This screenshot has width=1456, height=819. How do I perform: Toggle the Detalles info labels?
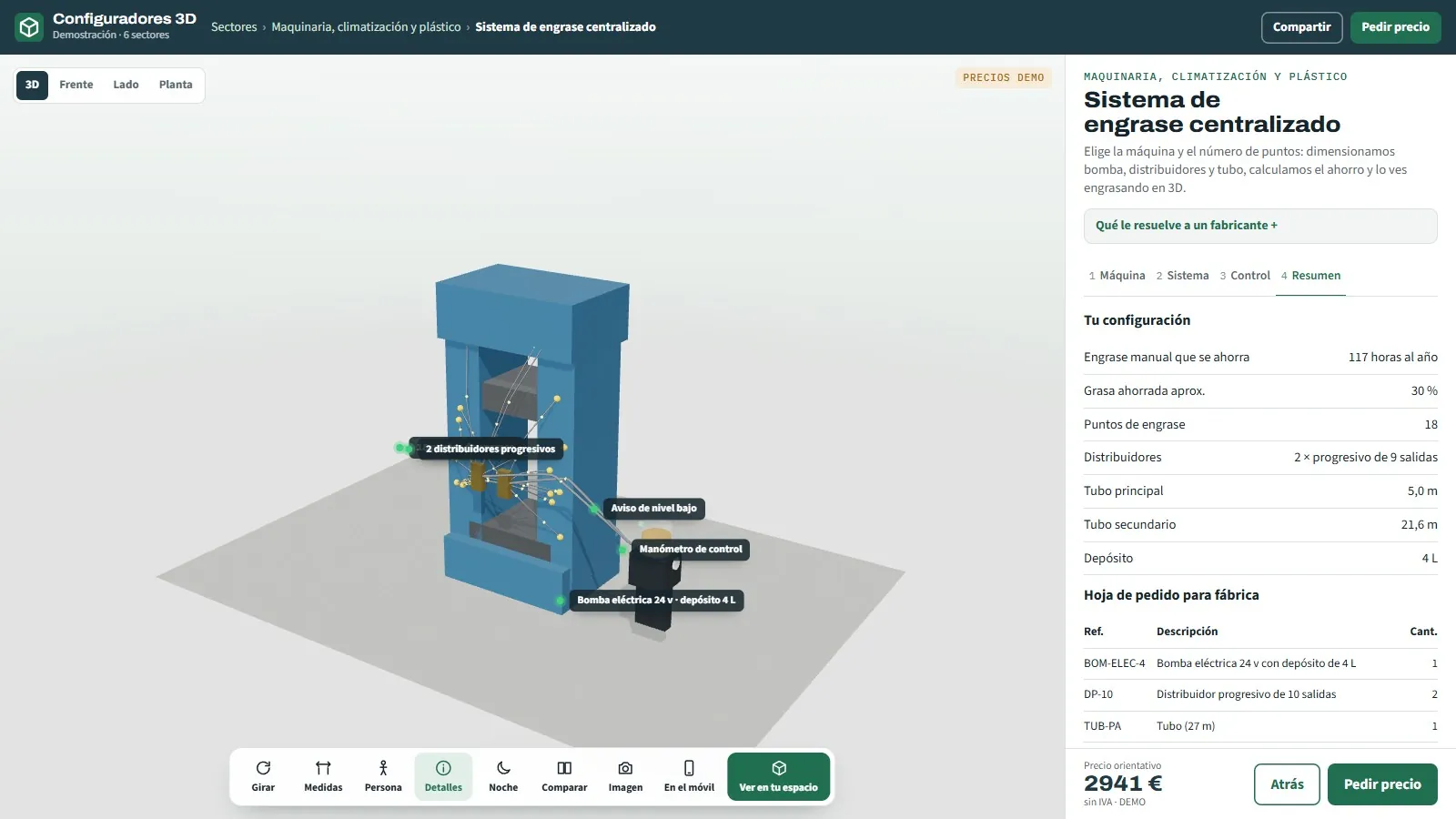[x=443, y=776]
